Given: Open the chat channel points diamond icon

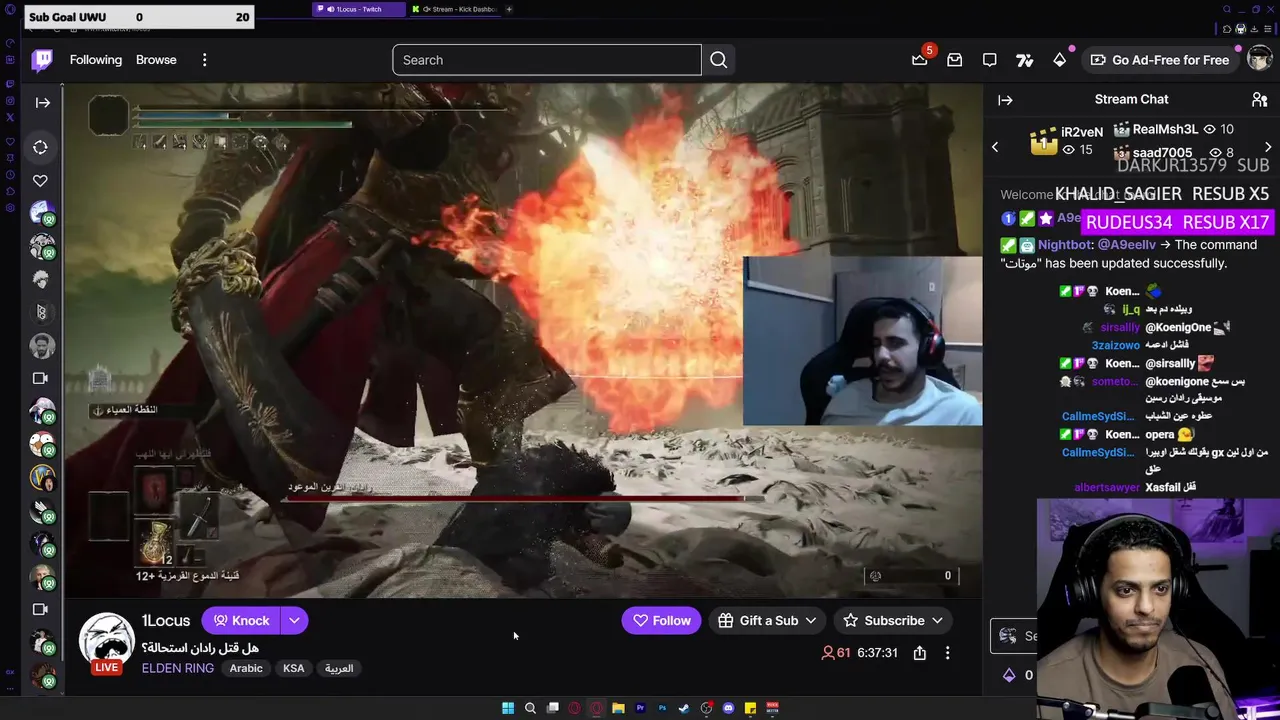Looking at the screenshot, I should click(1009, 675).
